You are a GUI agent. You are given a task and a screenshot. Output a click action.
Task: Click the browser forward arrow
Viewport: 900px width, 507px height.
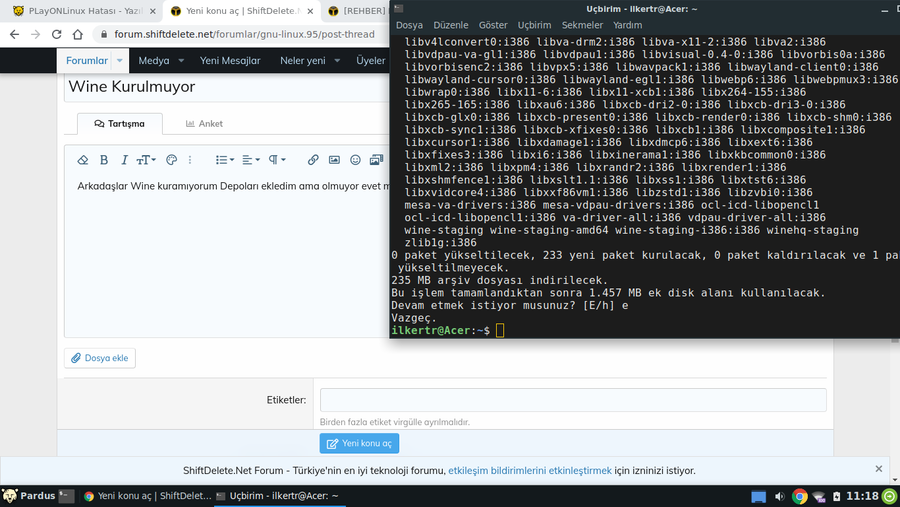pos(36,34)
